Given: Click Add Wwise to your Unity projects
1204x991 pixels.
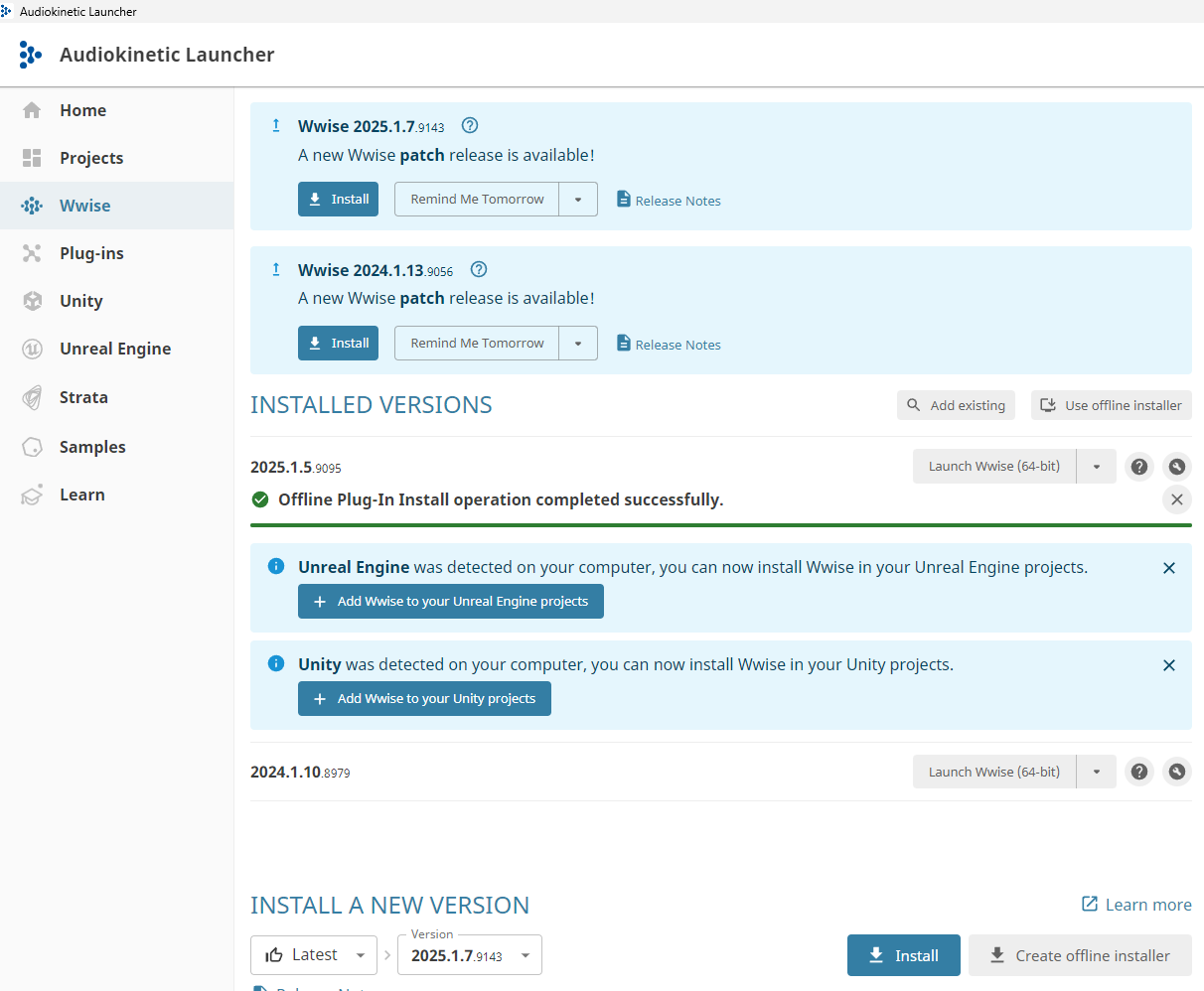Looking at the screenshot, I should [x=424, y=698].
